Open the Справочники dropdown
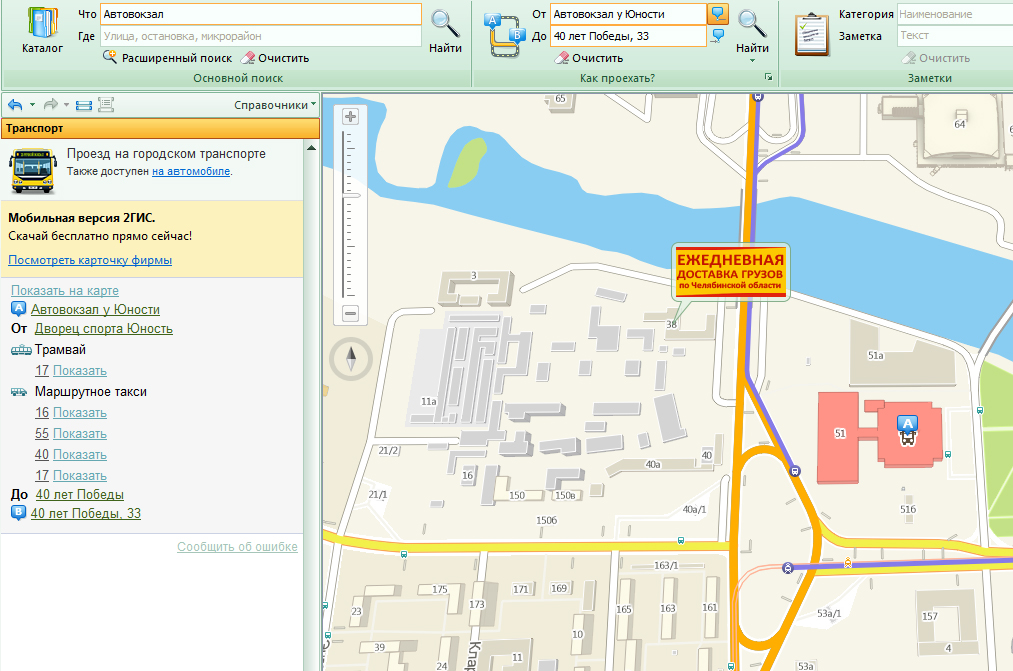This screenshot has width=1013, height=671. pos(275,104)
